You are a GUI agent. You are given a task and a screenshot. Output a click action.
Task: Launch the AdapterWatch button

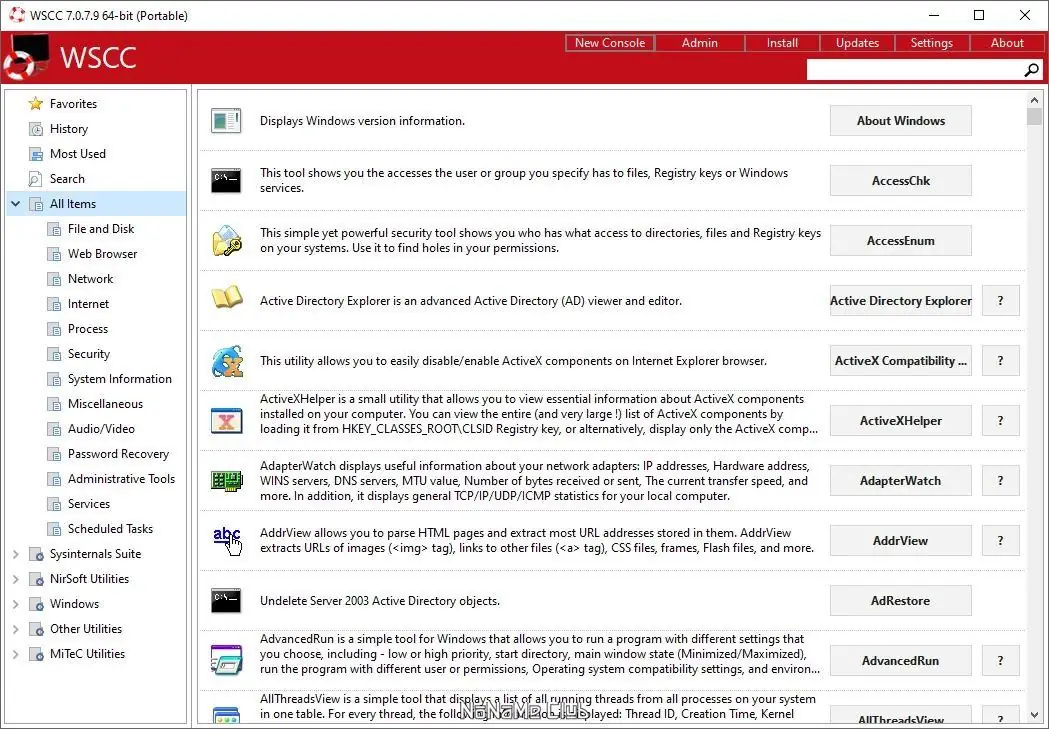[900, 481]
